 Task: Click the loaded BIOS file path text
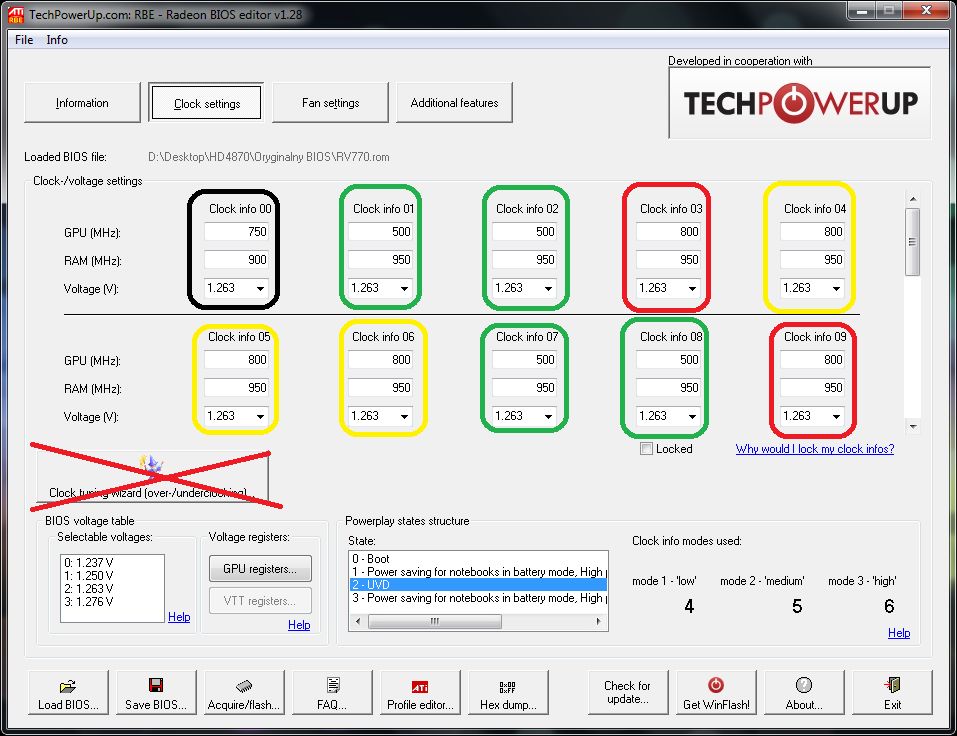click(x=269, y=157)
